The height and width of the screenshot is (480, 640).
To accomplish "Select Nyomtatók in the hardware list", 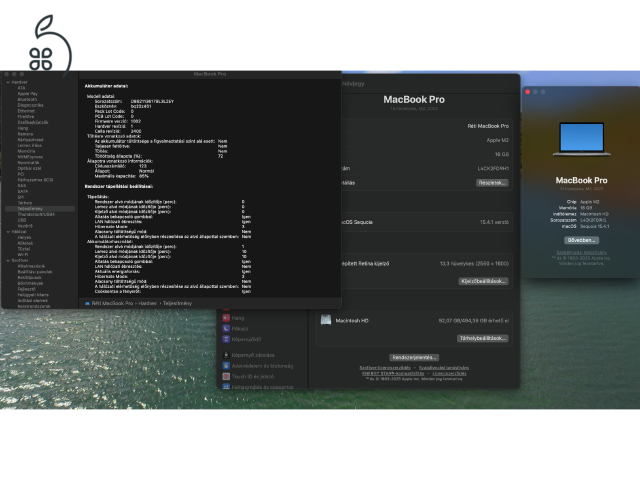I will click(28, 162).
